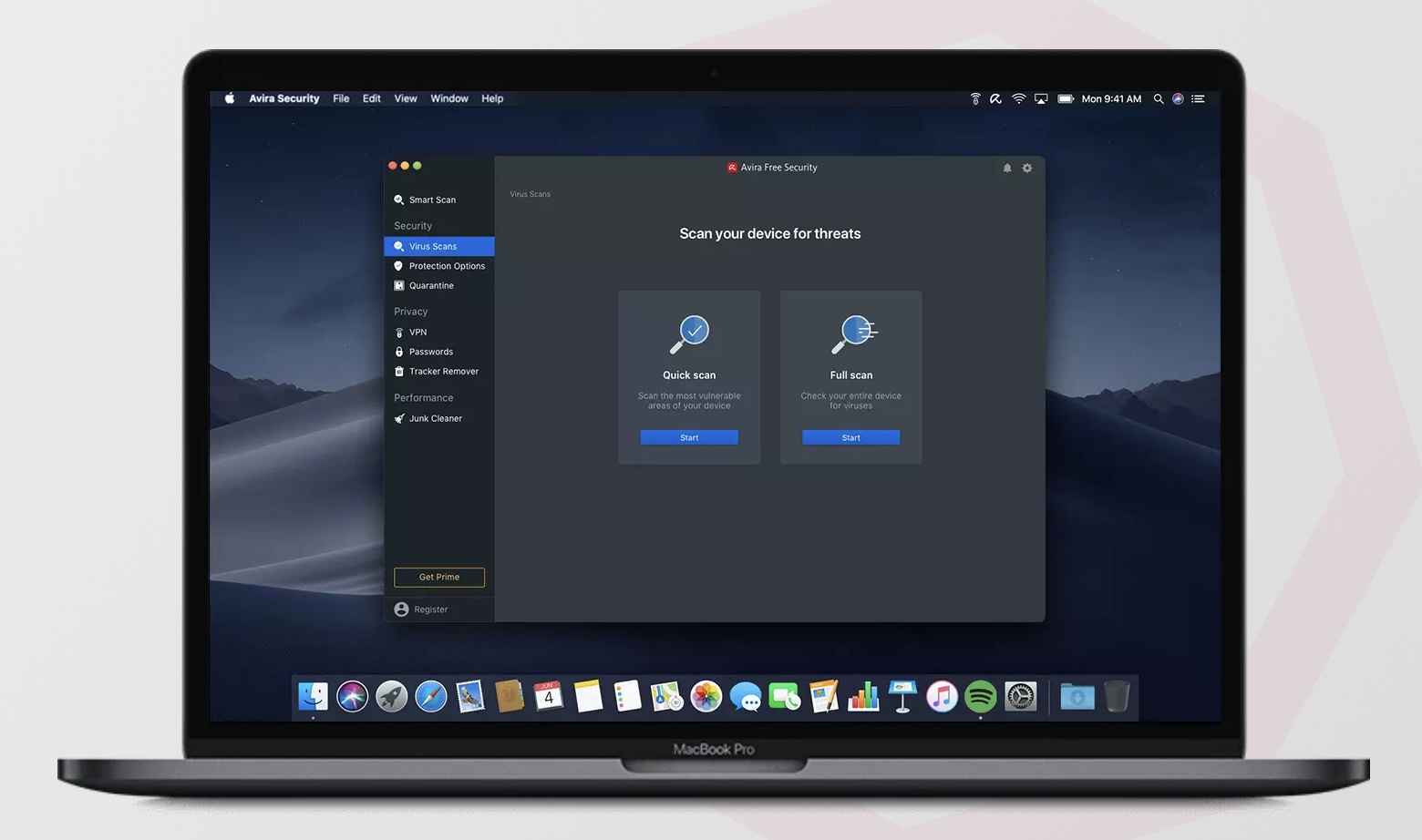The height and width of the screenshot is (840, 1422).
Task: Launch Safari from the Dock
Action: [431, 697]
